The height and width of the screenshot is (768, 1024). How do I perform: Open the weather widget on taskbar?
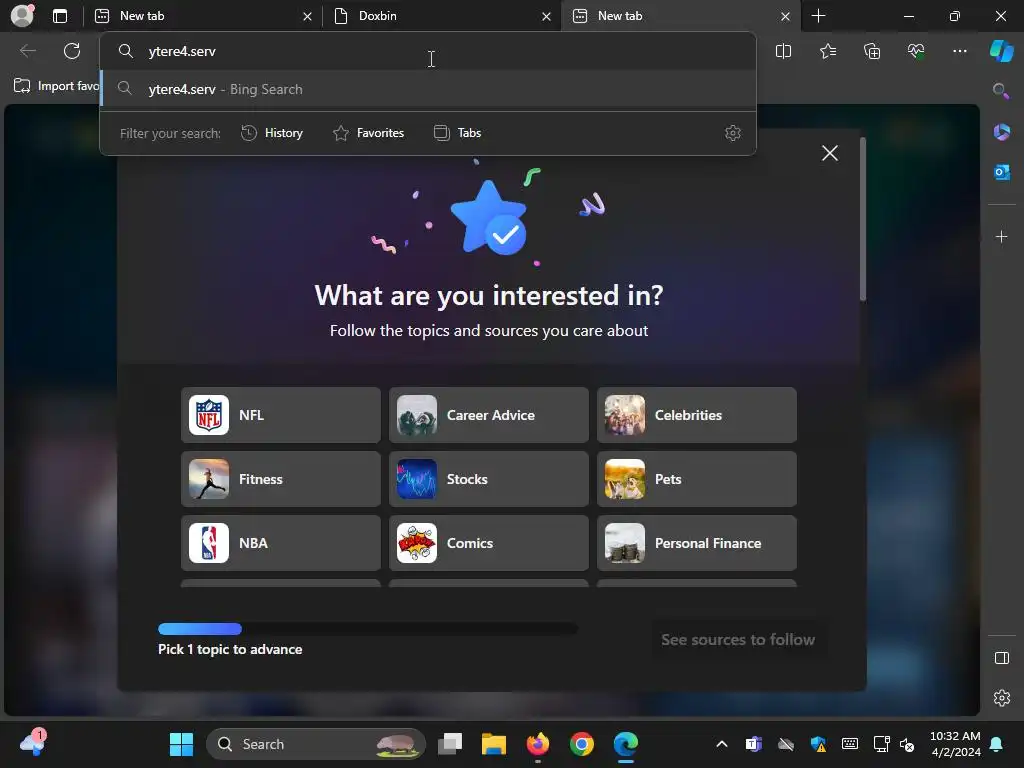33,743
